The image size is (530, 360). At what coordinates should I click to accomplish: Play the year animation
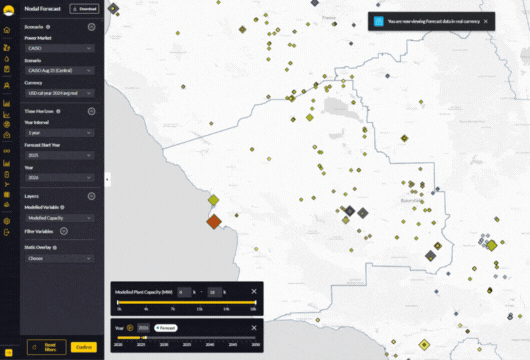[x=130, y=328]
